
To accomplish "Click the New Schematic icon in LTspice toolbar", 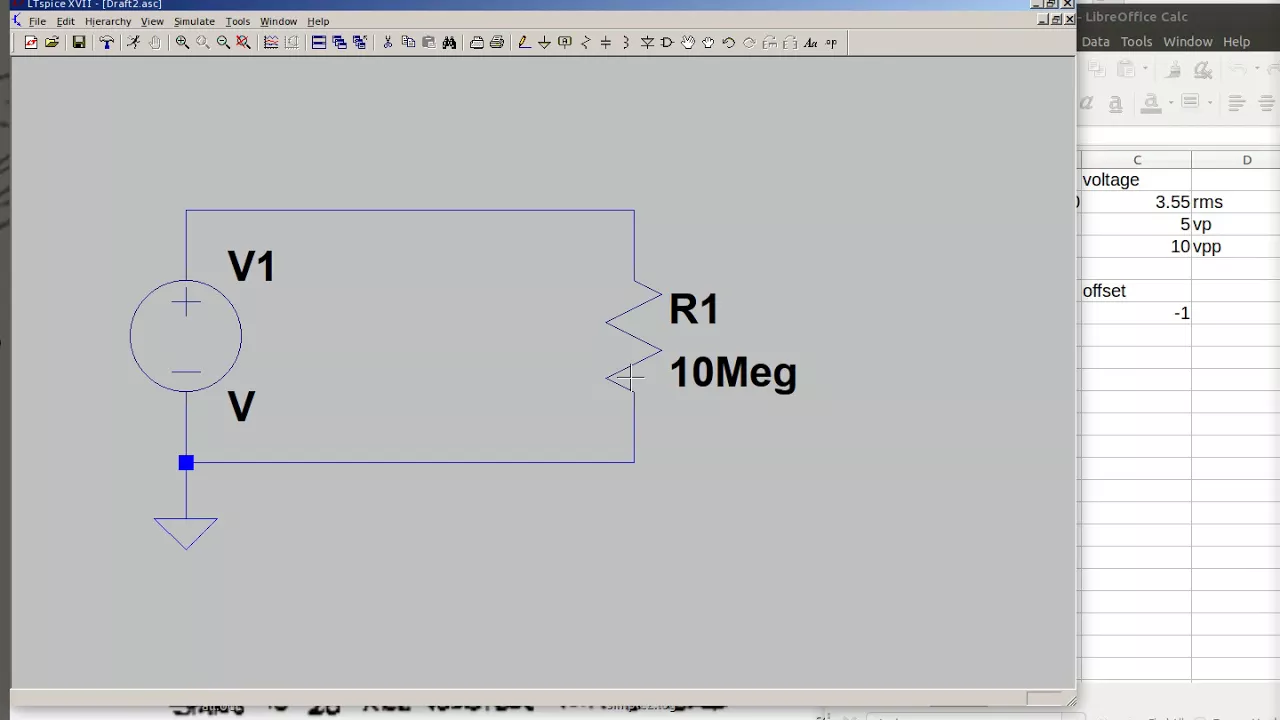I will [x=30, y=42].
